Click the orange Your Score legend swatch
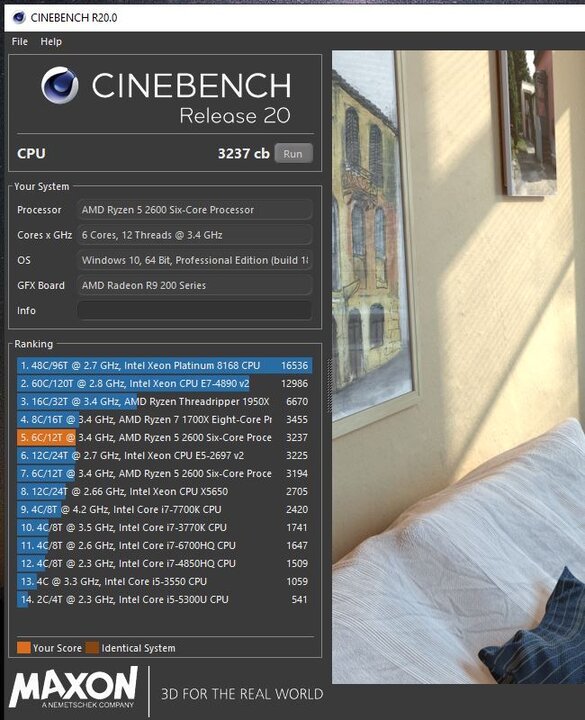The height and width of the screenshot is (720, 585). (x=24, y=648)
